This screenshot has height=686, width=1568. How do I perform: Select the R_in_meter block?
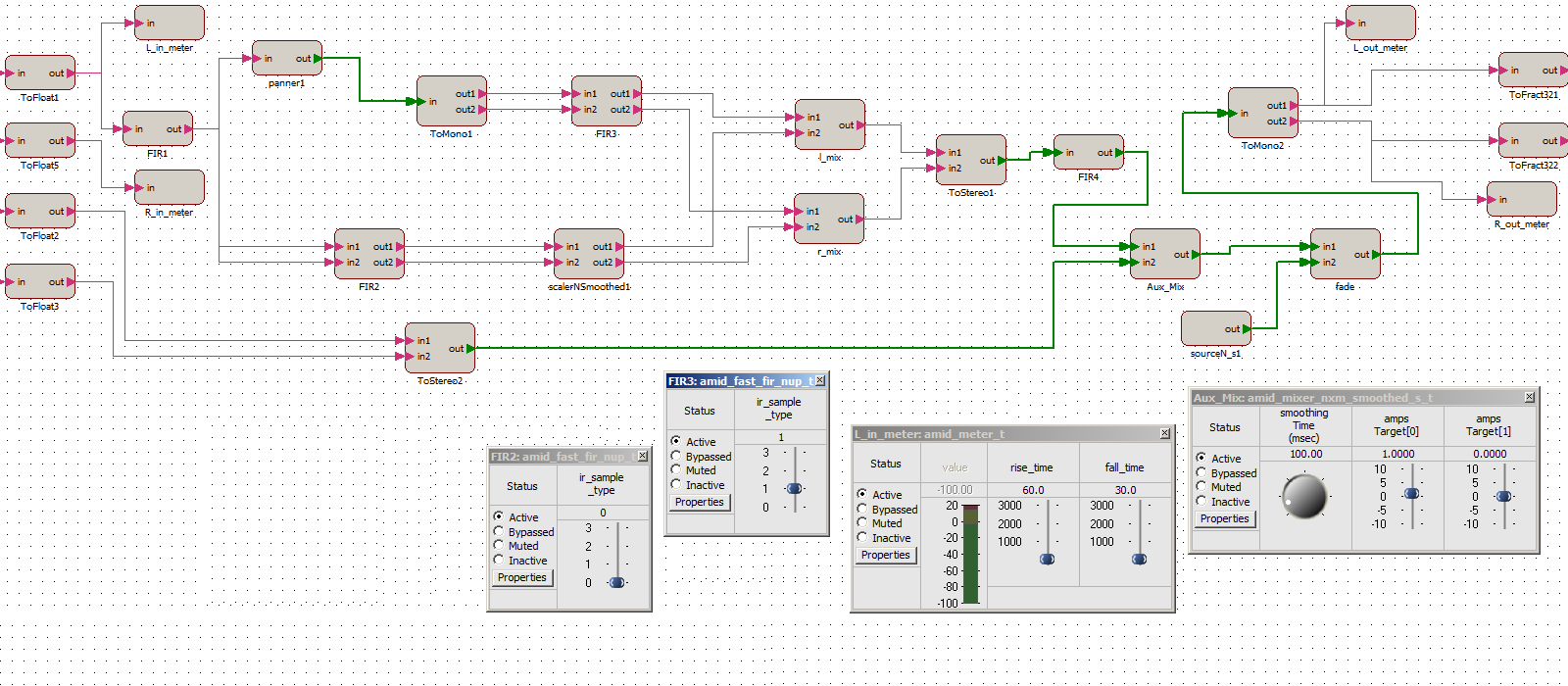[x=170, y=188]
